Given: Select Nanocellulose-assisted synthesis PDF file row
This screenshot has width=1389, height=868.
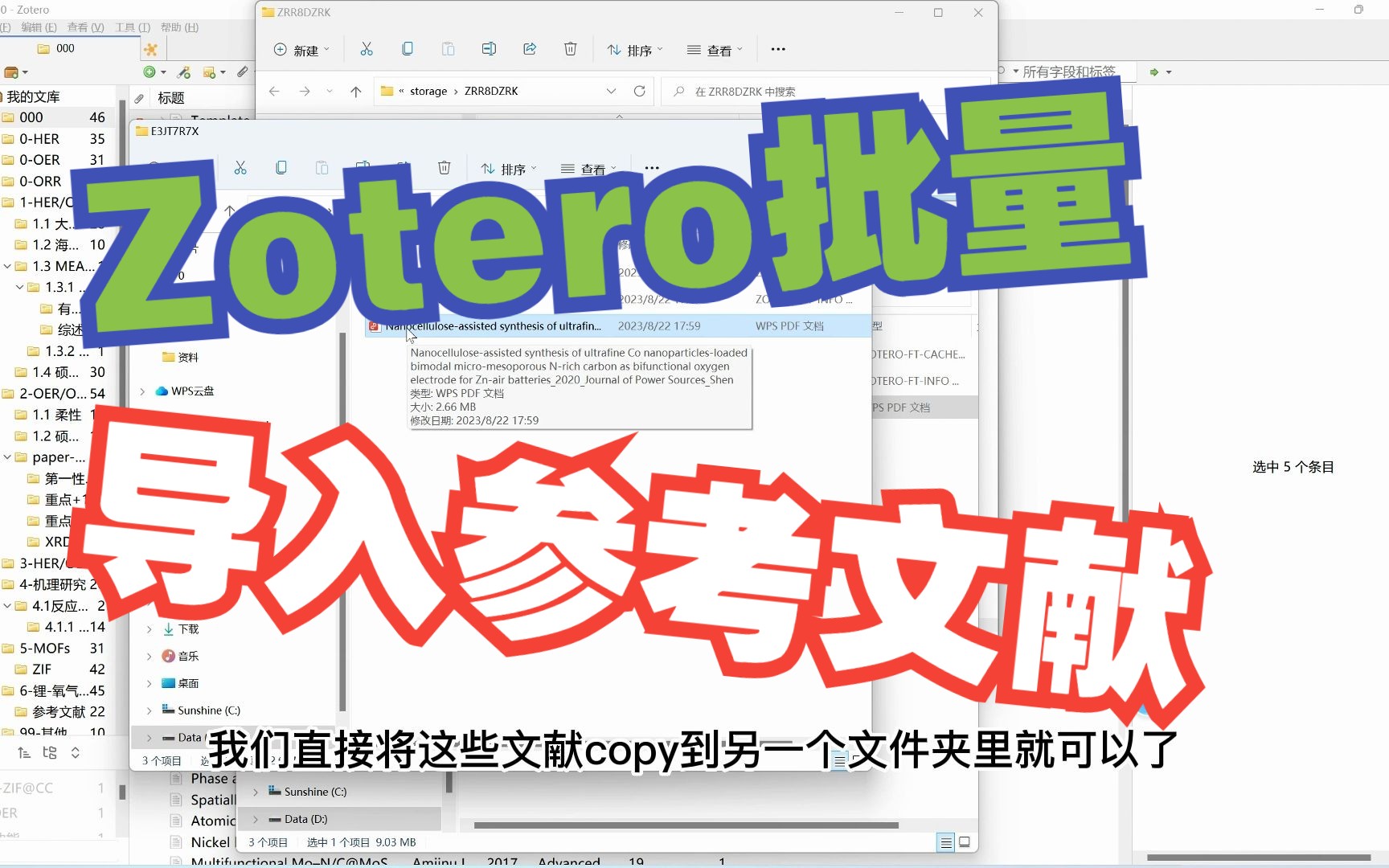Looking at the screenshot, I should pos(618,326).
